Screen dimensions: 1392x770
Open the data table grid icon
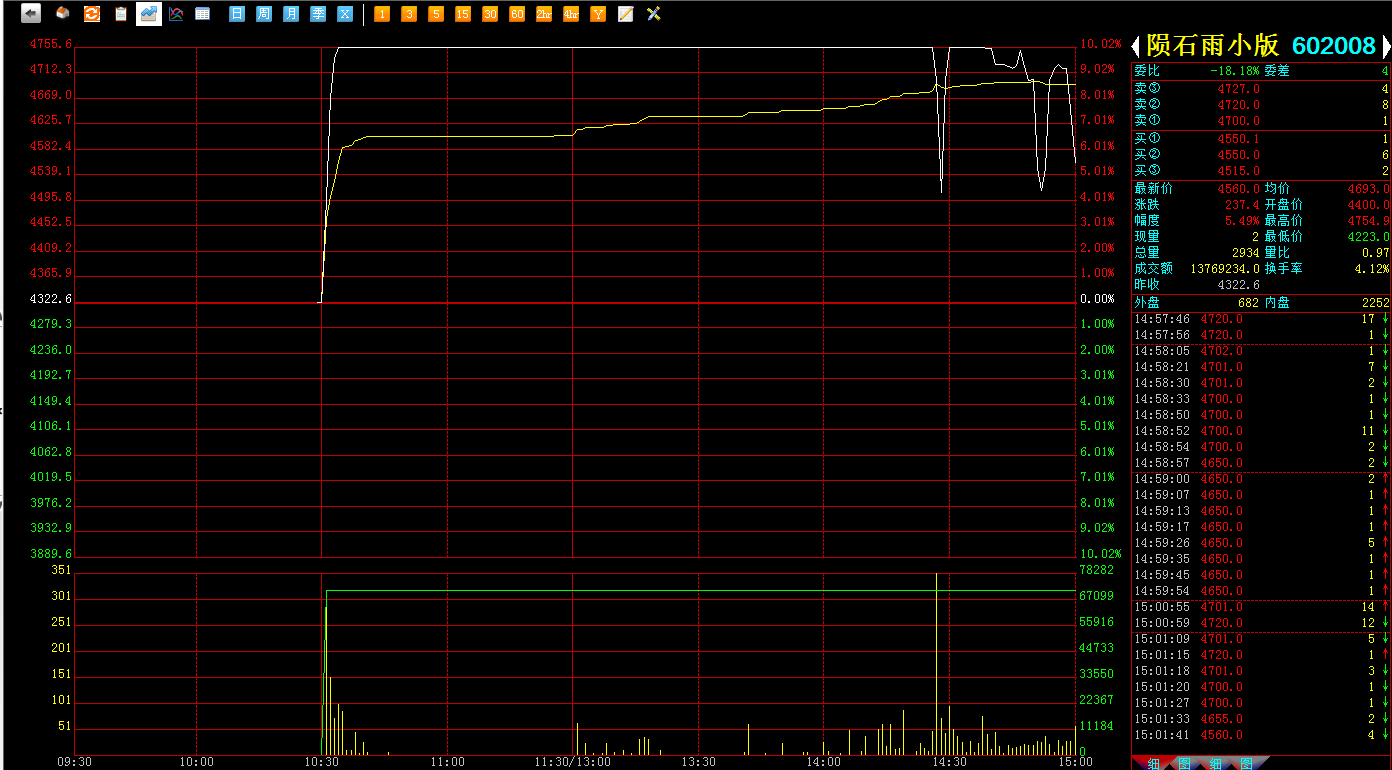click(203, 14)
